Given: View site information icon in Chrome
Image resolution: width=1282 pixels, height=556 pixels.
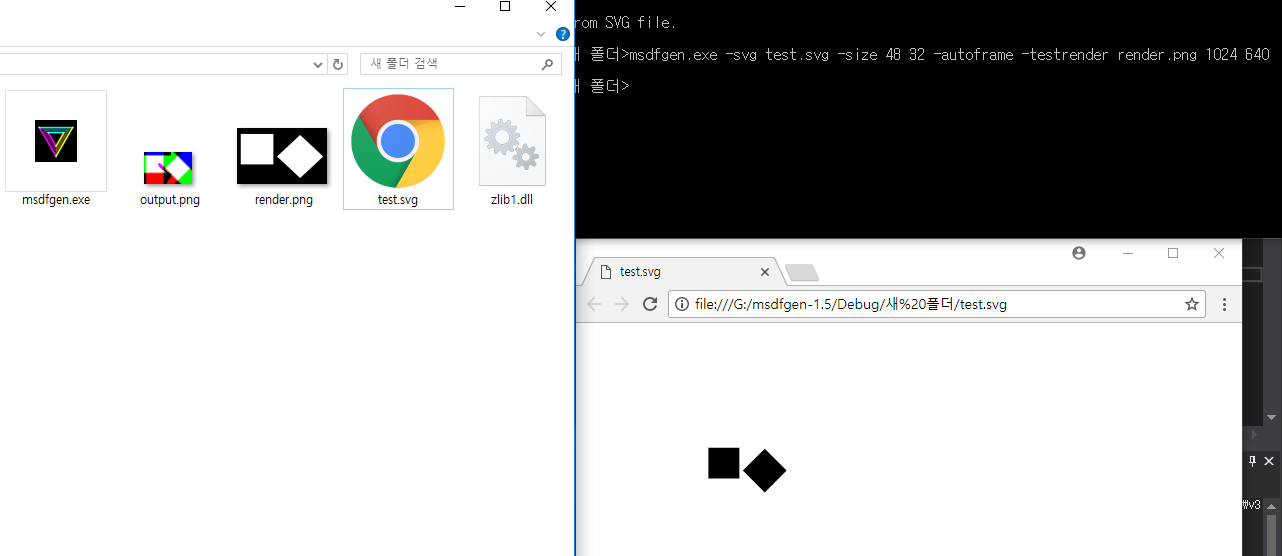Looking at the screenshot, I should [682, 304].
